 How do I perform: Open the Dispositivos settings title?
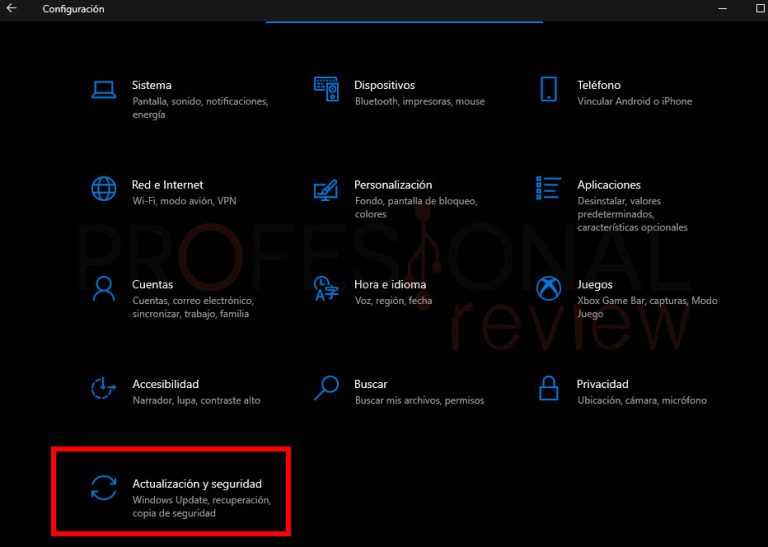(x=384, y=85)
